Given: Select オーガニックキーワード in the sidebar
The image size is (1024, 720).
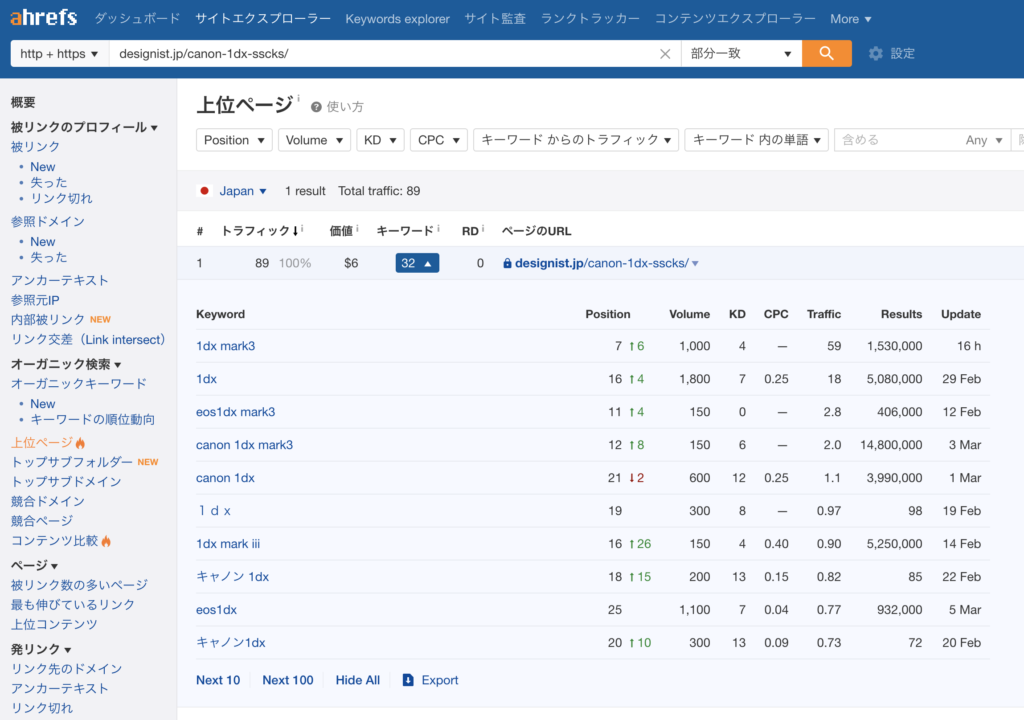Looking at the screenshot, I should pyautogui.click(x=78, y=384).
